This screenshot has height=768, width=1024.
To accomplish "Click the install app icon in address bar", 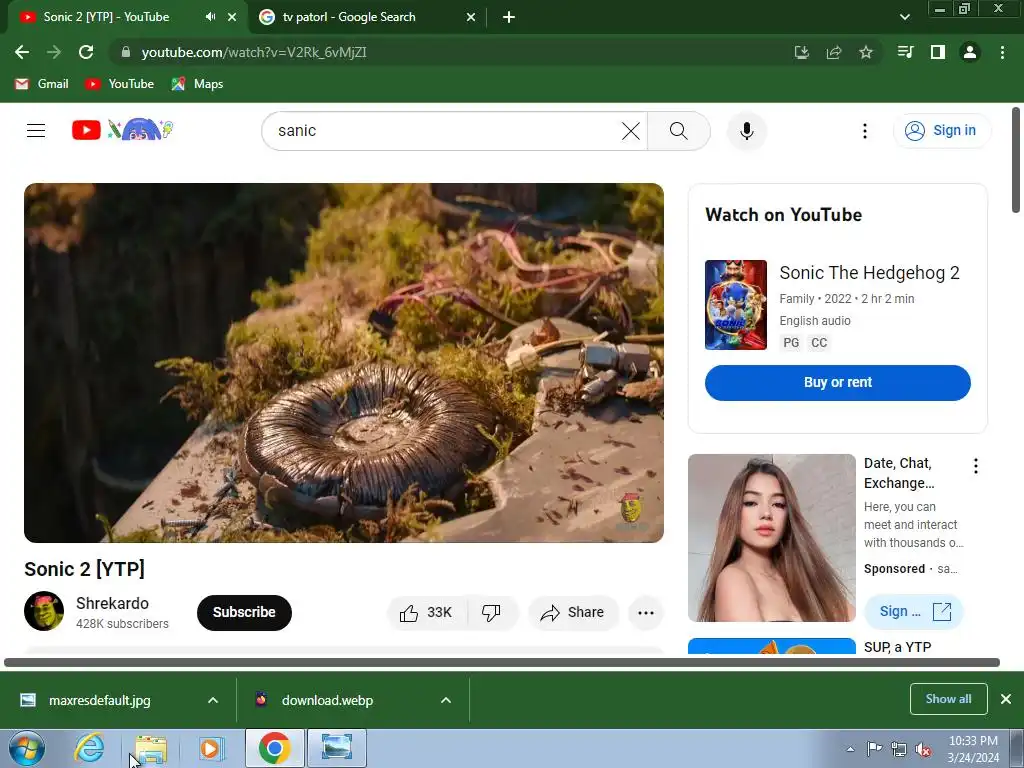I will (x=801, y=52).
